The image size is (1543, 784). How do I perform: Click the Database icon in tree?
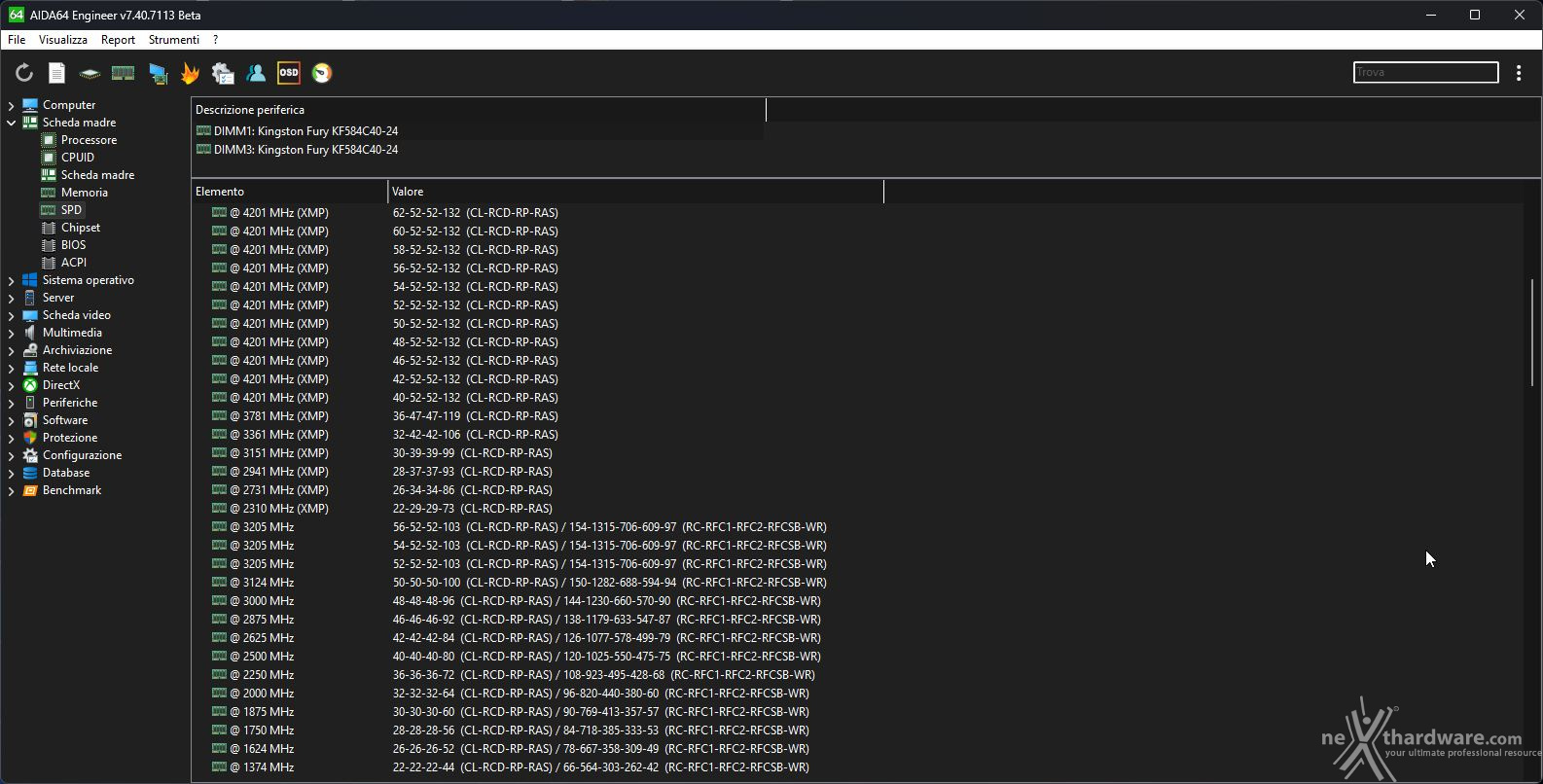pyautogui.click(x=30, y=473)
